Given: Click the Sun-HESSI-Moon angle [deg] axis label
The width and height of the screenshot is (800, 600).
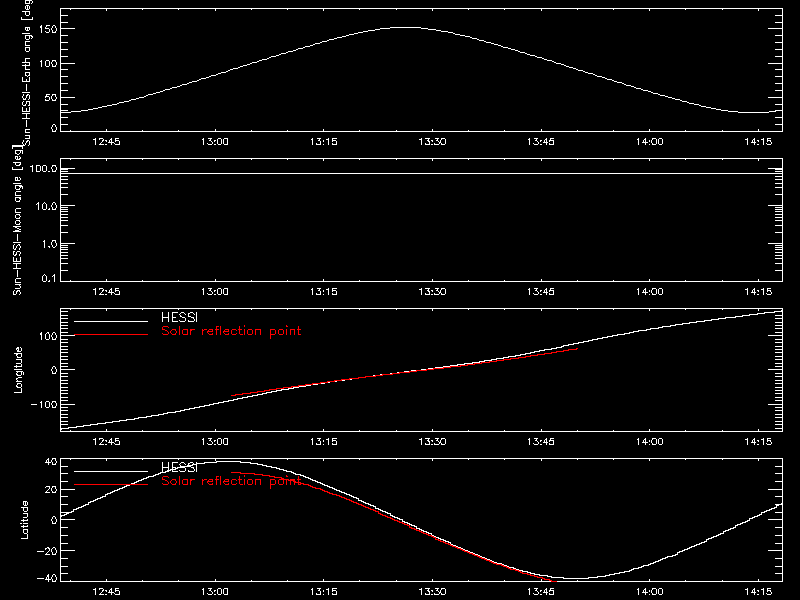Looking at the screenshot, I should 17,221.
